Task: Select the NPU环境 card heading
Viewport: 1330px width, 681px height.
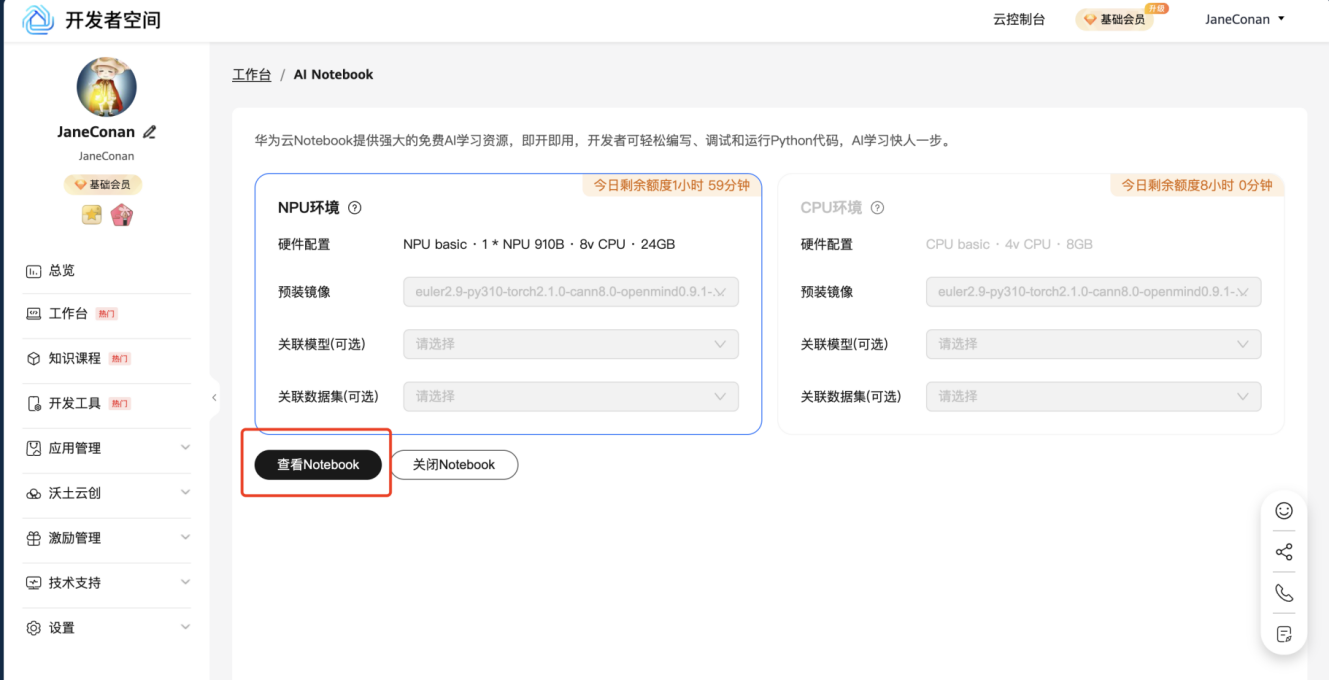Action: pos(309,208)
